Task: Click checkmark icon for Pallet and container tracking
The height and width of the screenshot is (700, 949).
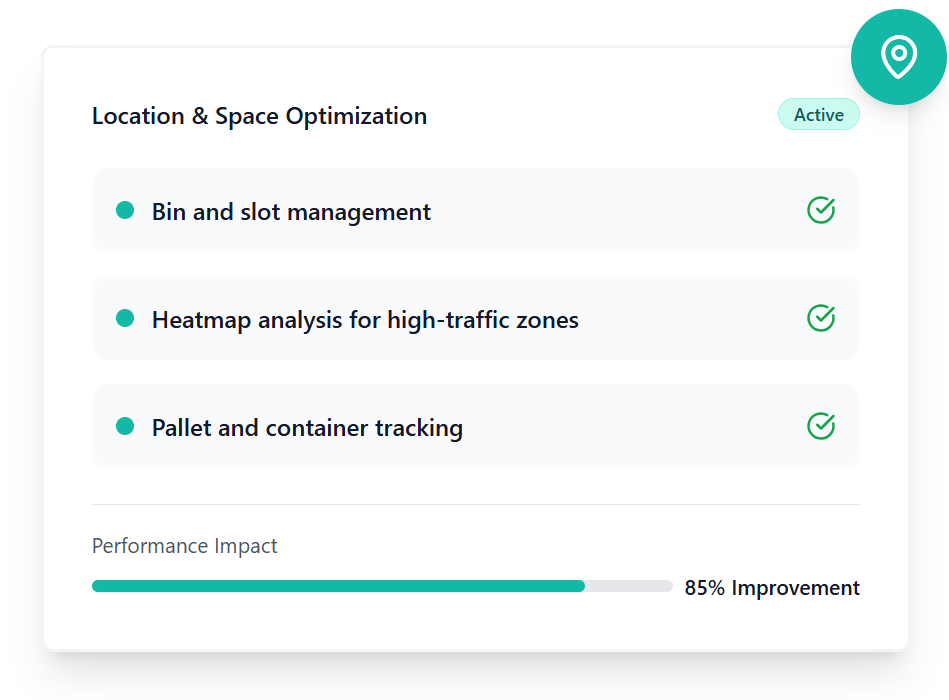Action: pyautogui.click(x=821, y=427)
